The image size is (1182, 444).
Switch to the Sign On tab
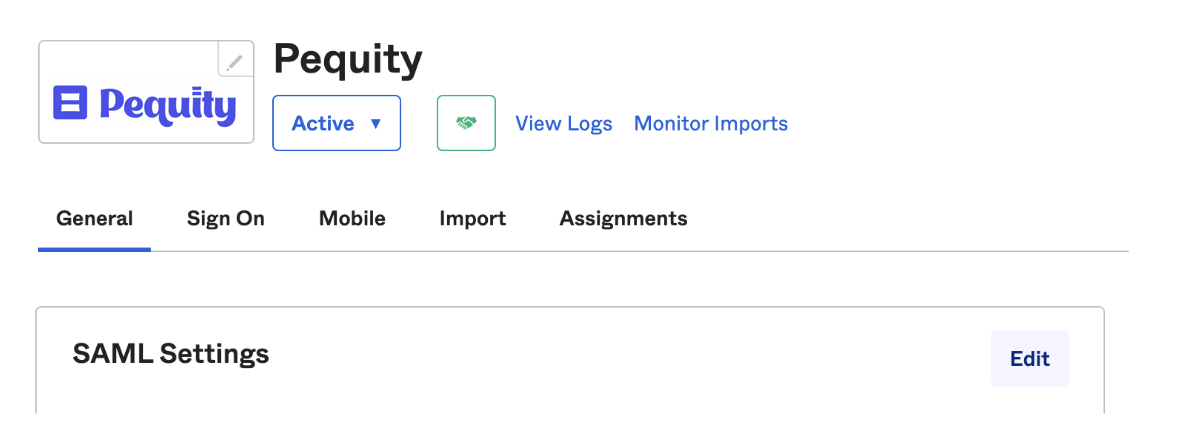pyautogui.click(x=225, y=219)
